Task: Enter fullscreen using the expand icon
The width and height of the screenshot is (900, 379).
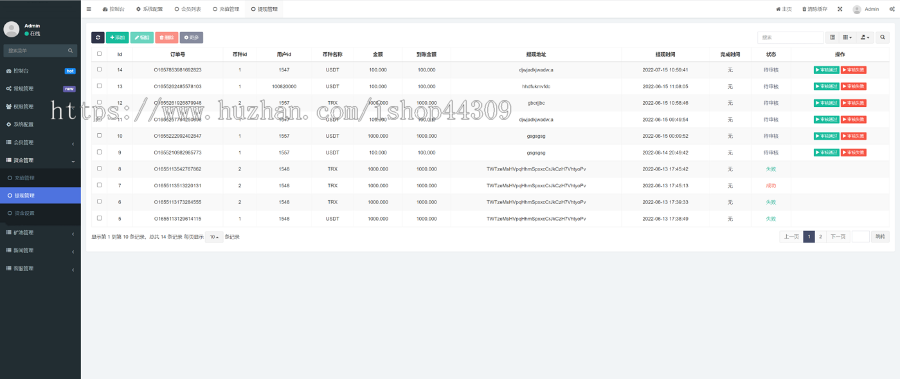Action: pyautogui.click(x=840, y=9)
